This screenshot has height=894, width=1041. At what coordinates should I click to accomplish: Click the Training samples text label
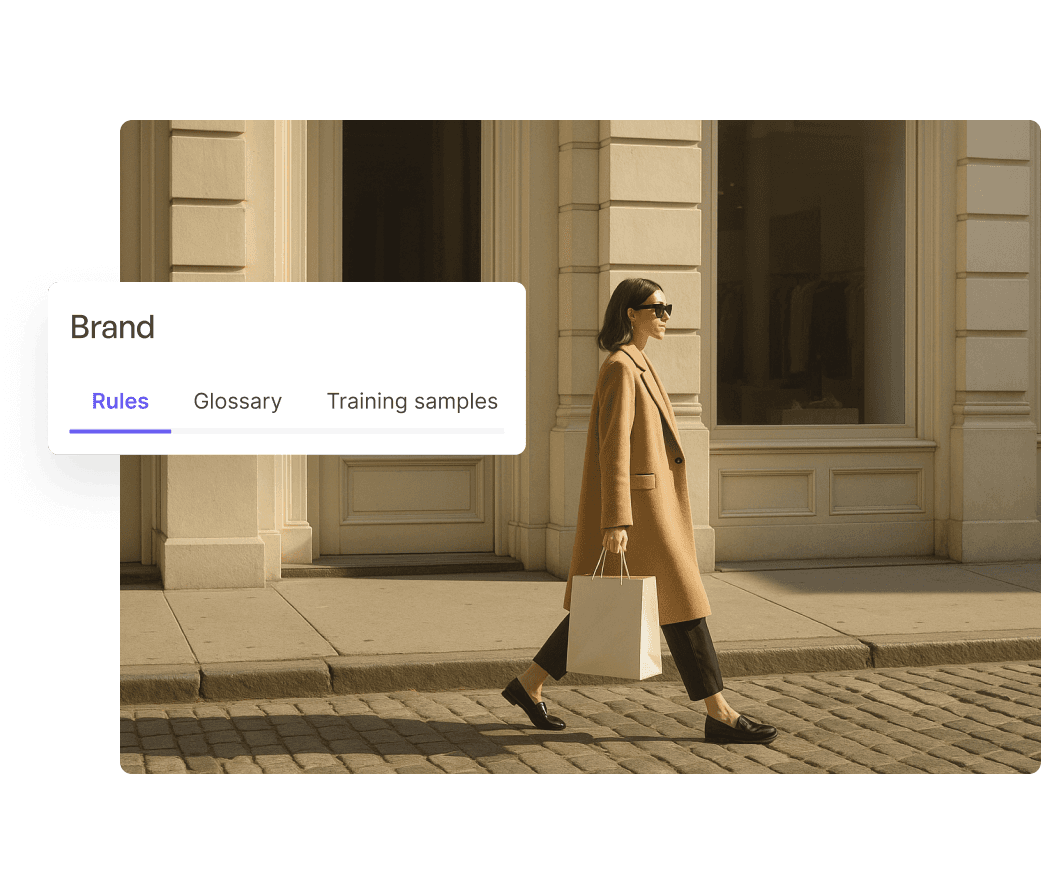click(412, 401)
